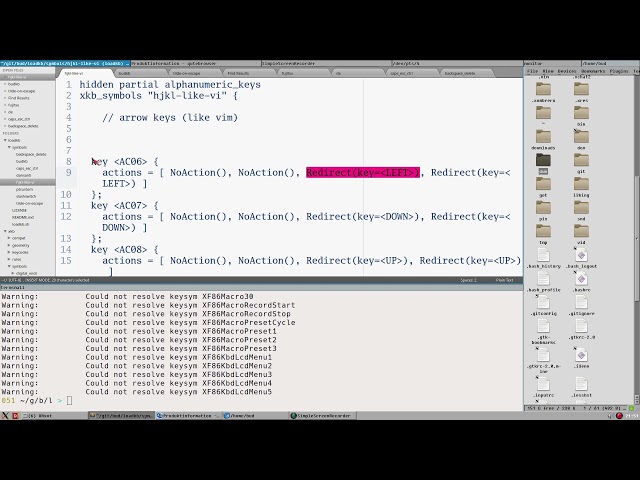This screenshot has height=480, width=640.
Task: Click the volume icon in system tray
Action: coord(611,416)
